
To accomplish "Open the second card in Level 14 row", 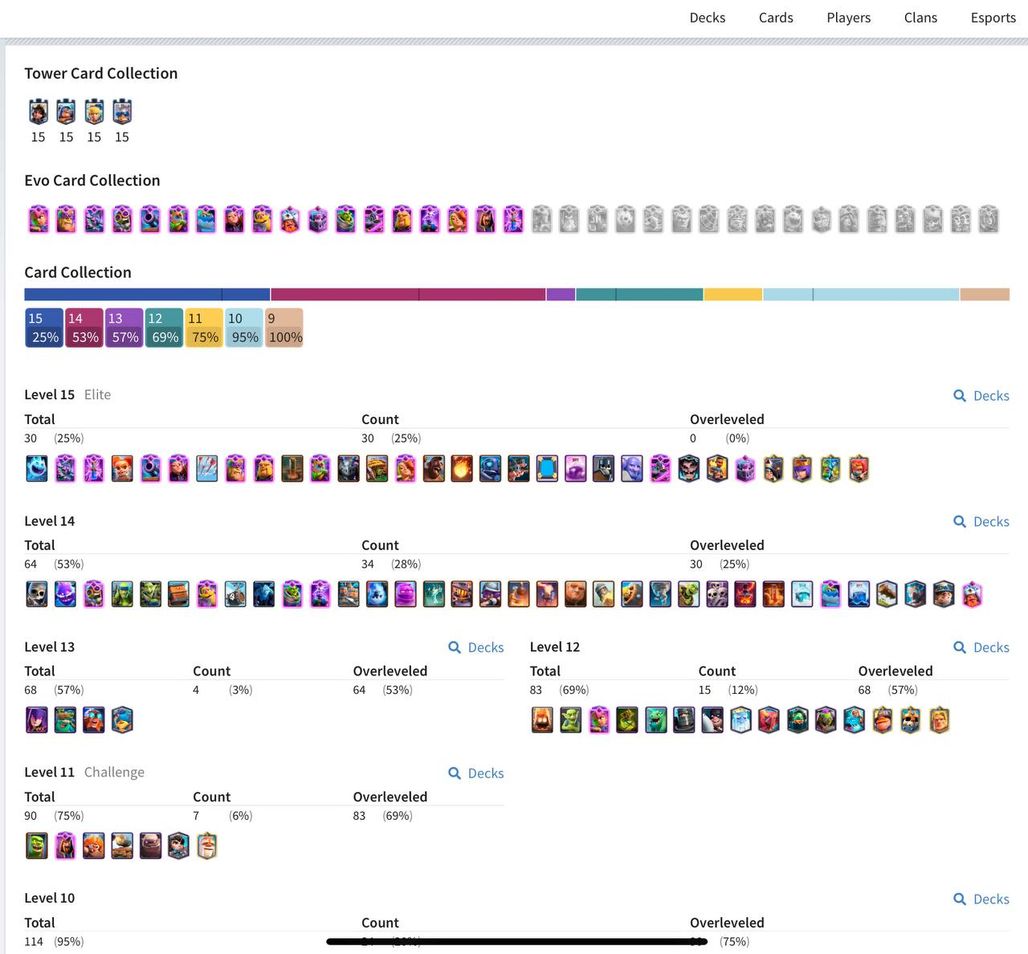I will [65, 594].
